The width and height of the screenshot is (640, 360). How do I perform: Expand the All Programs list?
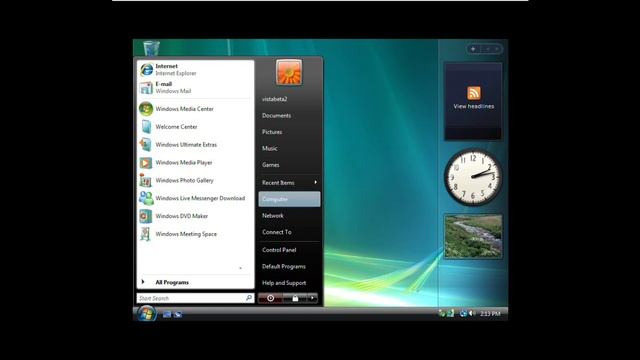point(195,282)
